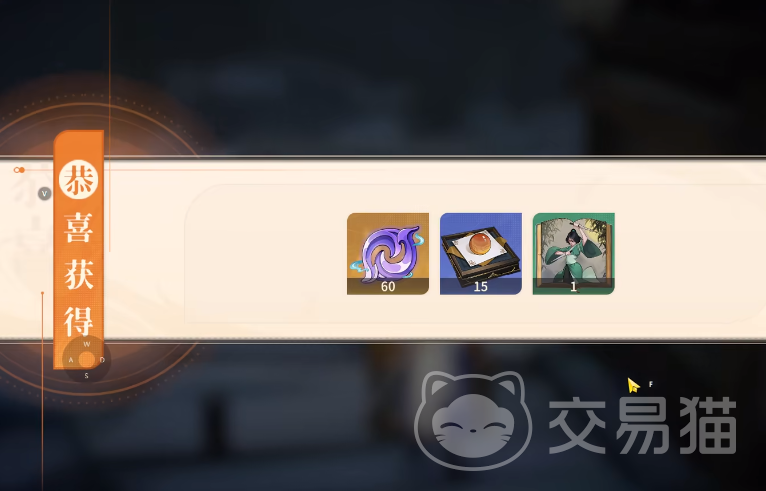Click the quantity 60 label
The image size is (766, 491).
pos(388,287)
